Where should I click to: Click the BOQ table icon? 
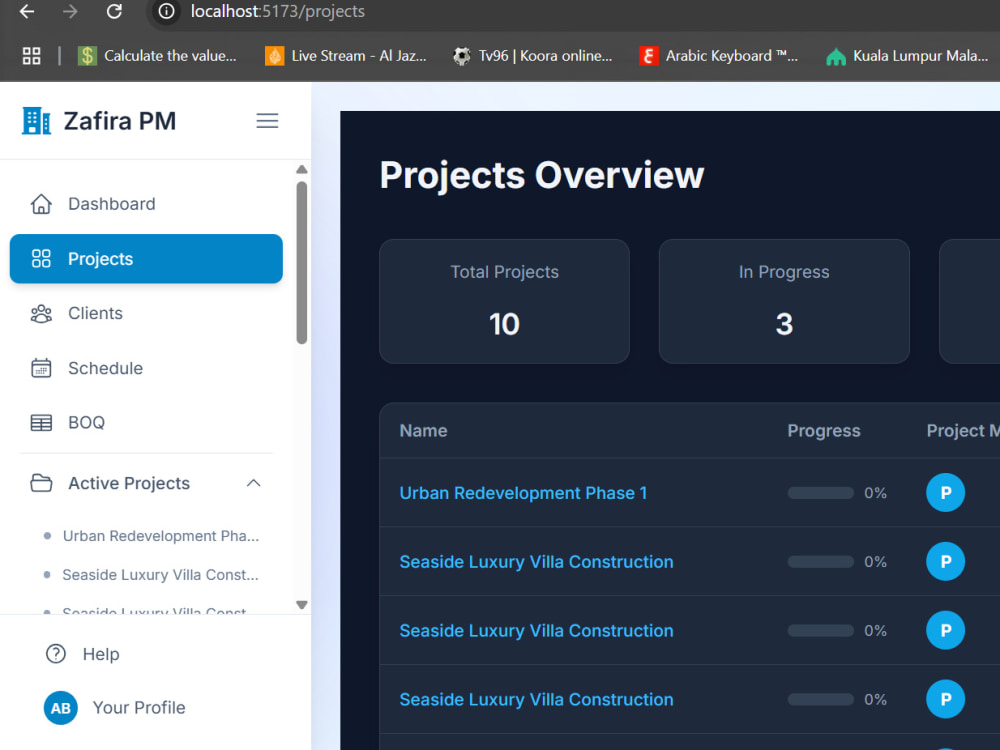pos(41,423)
